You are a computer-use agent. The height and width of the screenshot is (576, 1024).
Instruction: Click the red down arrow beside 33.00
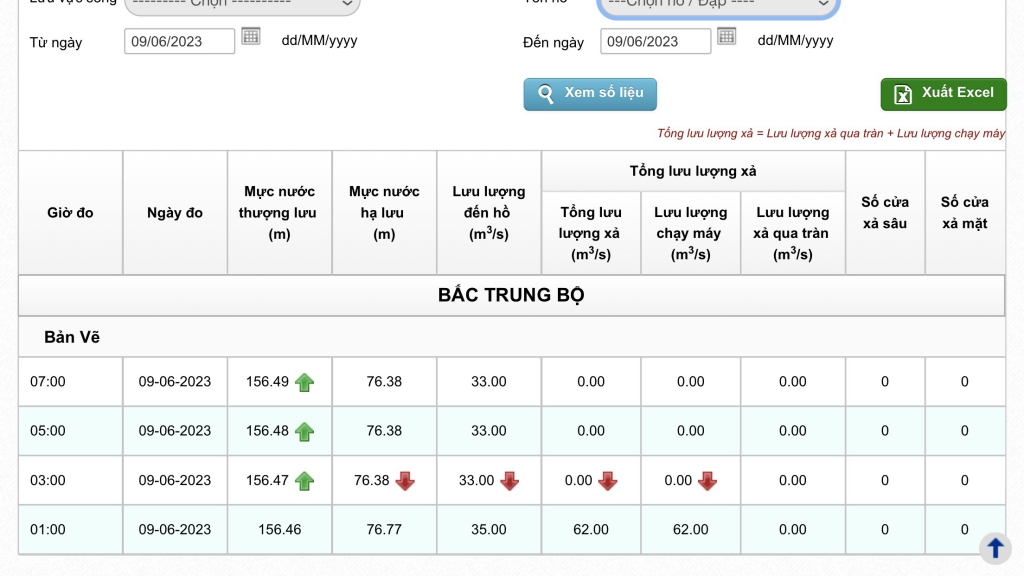point(509,481)
